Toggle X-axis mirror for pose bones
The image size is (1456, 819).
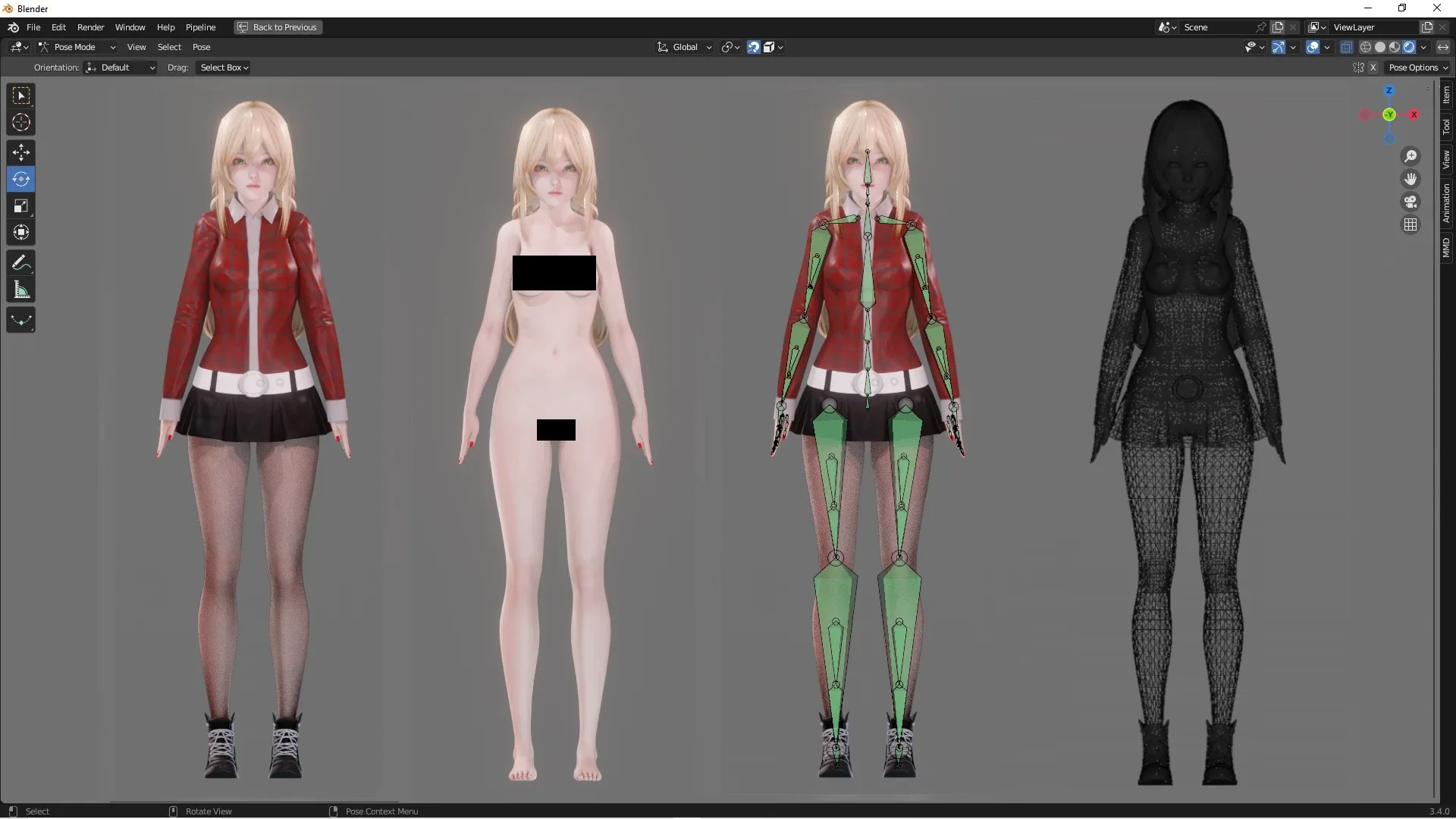point(1374,67)
